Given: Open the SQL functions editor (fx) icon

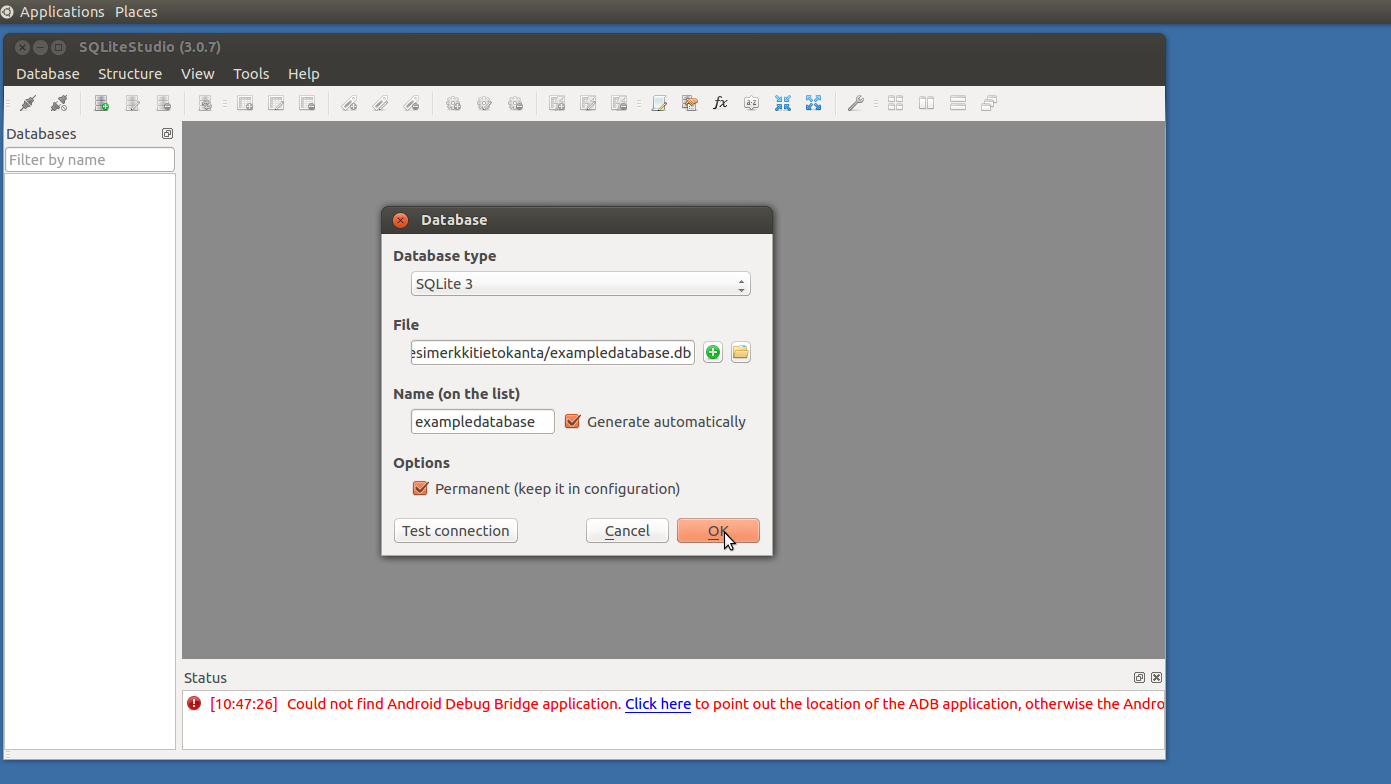Looking at the screenshot, I should click(x=720, y=103).
